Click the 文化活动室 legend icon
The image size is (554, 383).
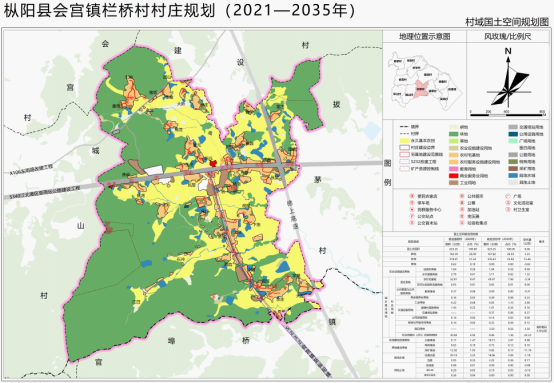pyautogui.click(x=508, y=203)
